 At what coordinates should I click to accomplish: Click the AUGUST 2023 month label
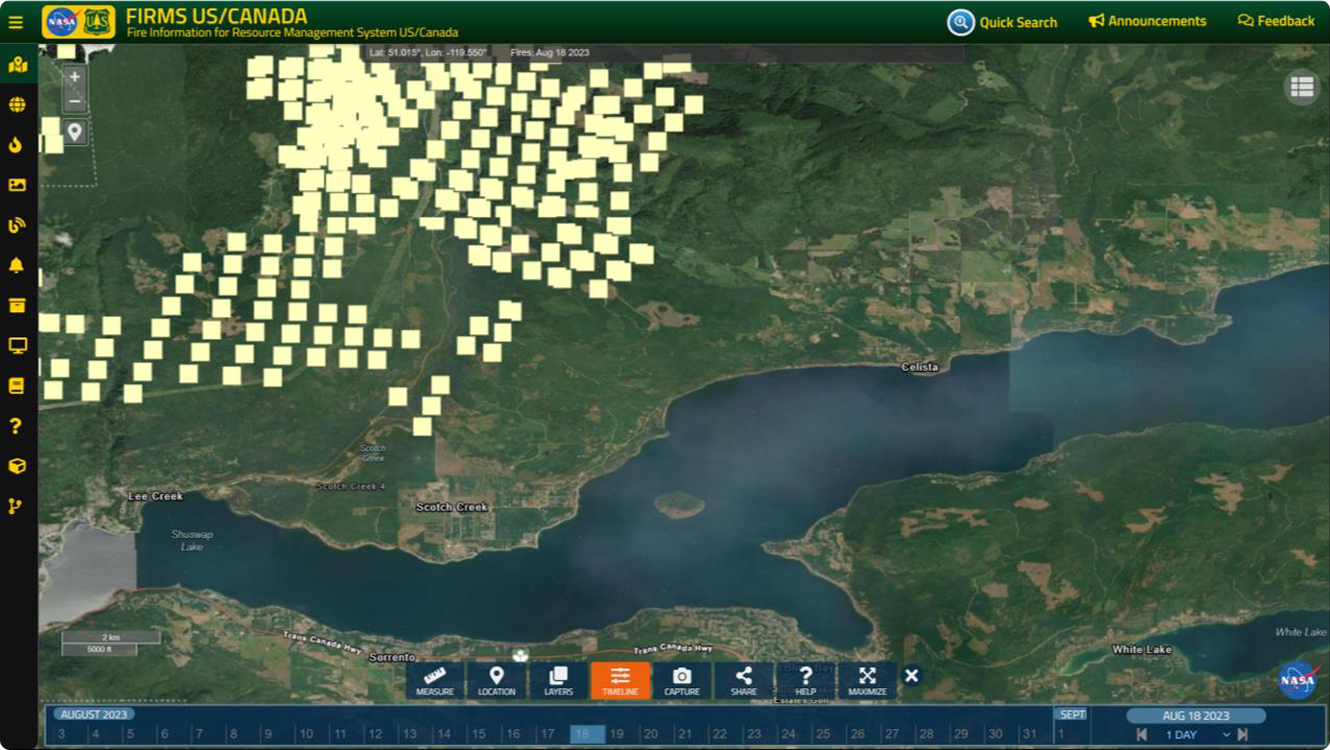click(94, 714)
